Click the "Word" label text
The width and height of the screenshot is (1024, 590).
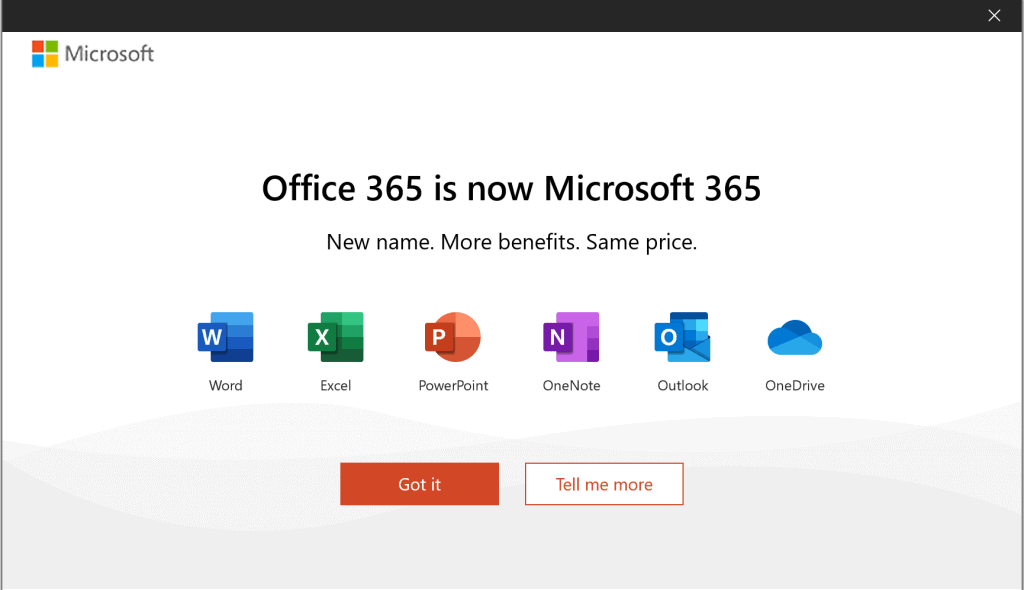click(225, 385)
